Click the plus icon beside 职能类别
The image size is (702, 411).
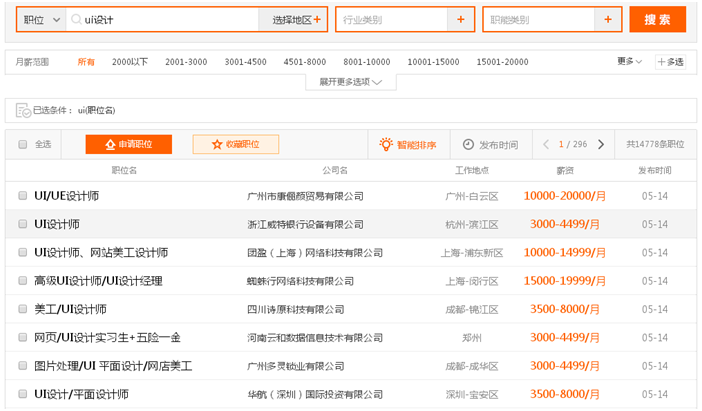coord(607,19)
